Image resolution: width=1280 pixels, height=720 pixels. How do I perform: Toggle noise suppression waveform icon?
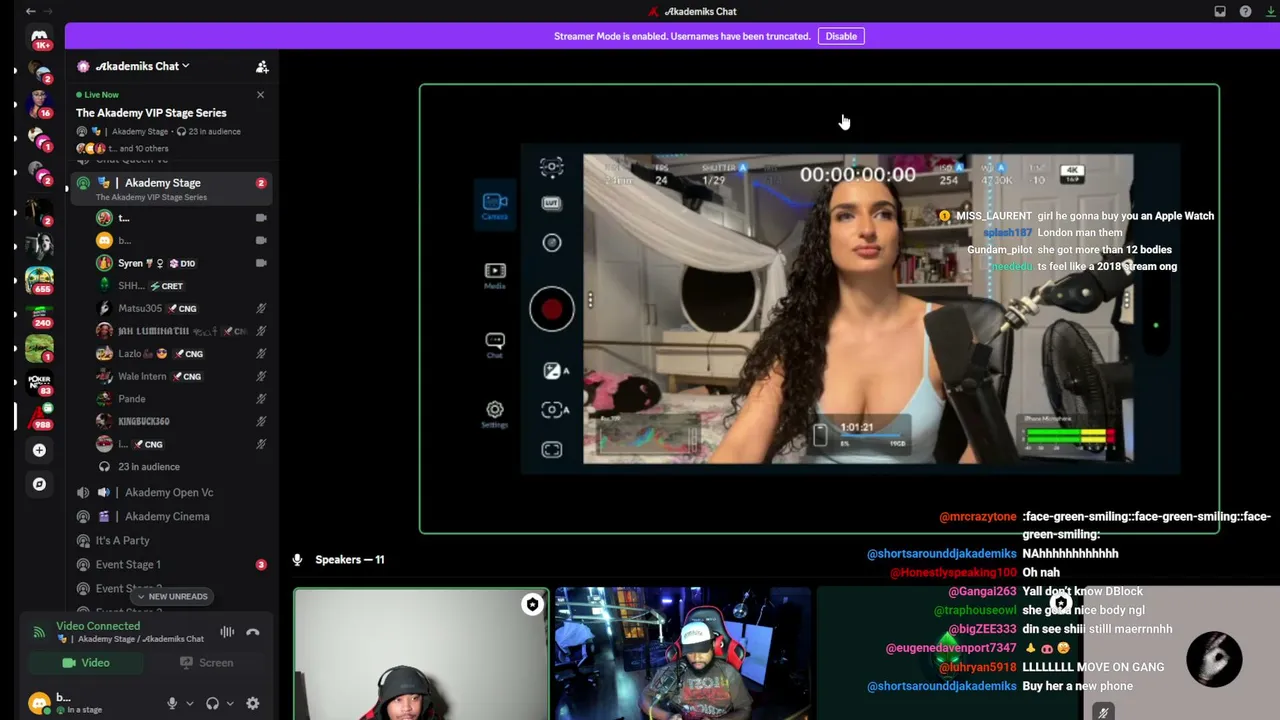[x=227, y=632]
